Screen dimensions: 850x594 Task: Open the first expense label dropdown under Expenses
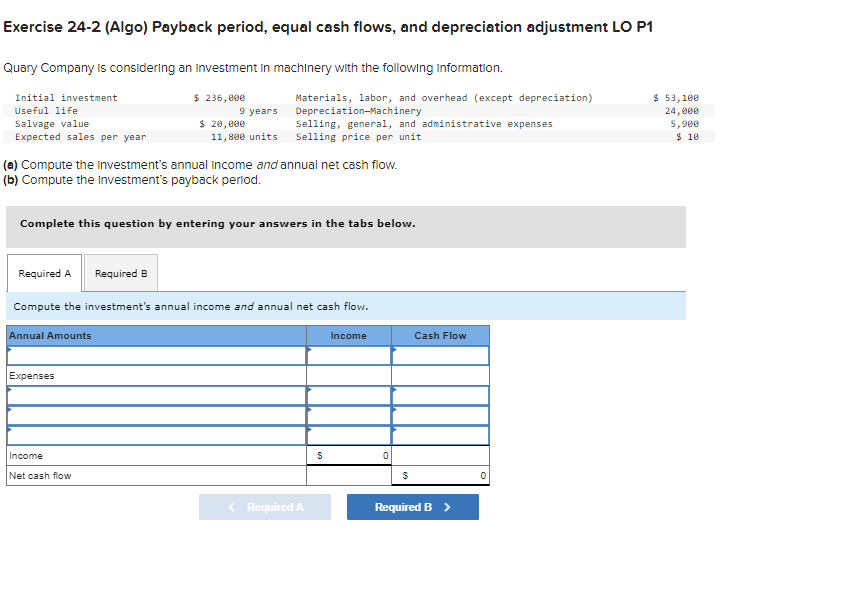coord(150,395)
